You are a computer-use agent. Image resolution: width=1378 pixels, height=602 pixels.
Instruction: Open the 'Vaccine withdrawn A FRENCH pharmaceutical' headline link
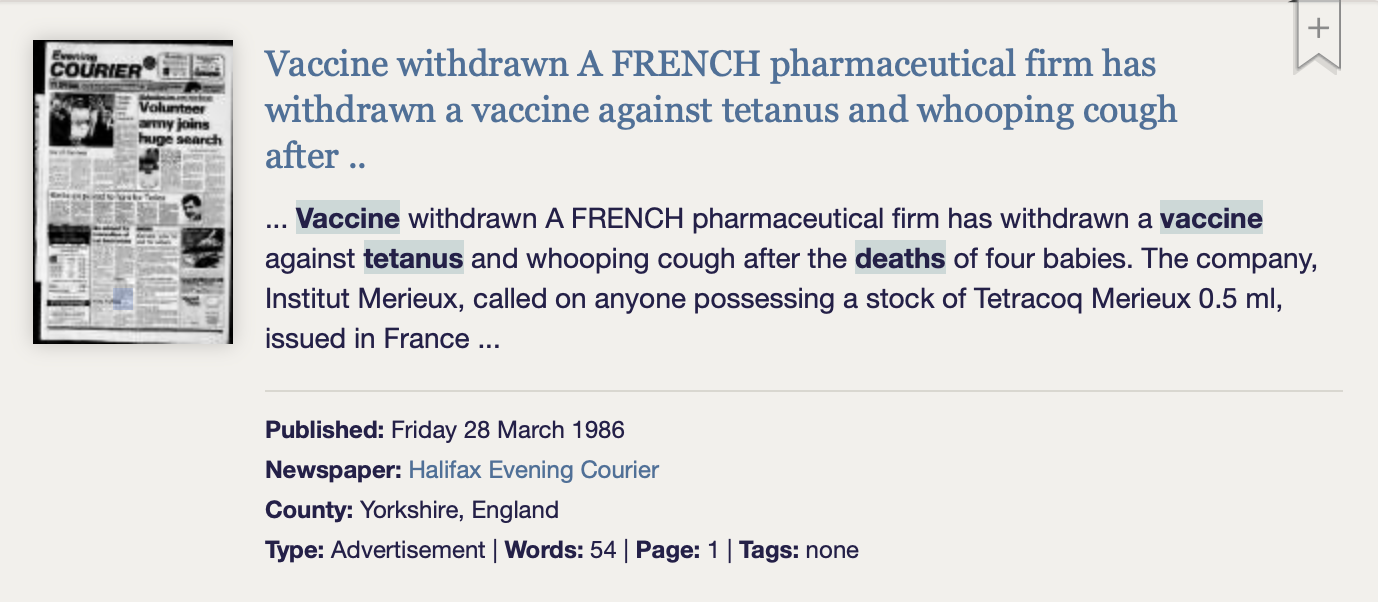click(721, 110)
